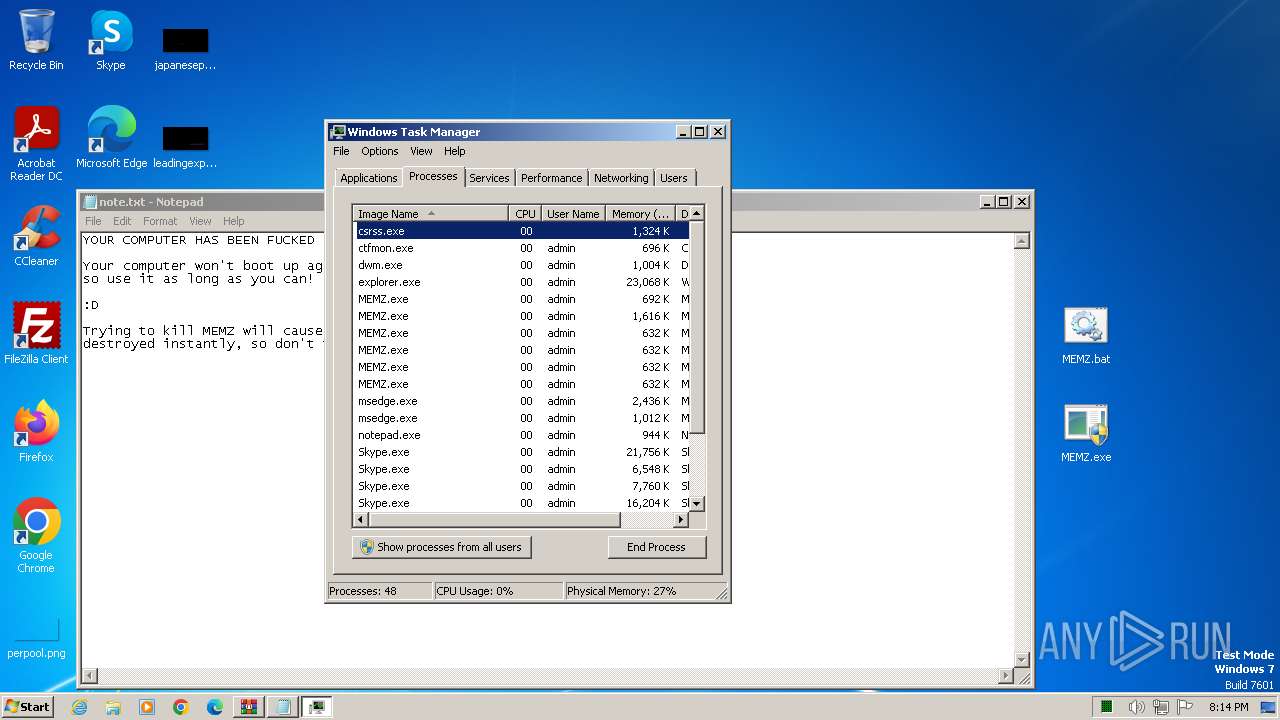Open Windows Media Player taskbar icon

coord(147,707)
